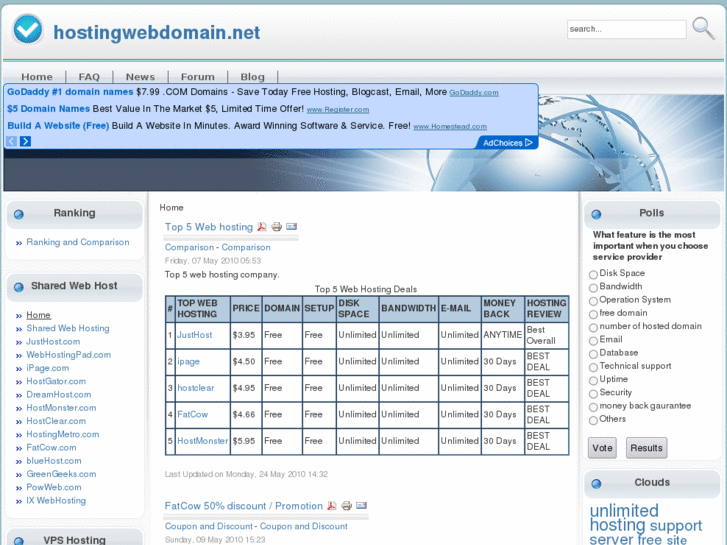Choose money back gaurantee poll option

click(593, 407)
